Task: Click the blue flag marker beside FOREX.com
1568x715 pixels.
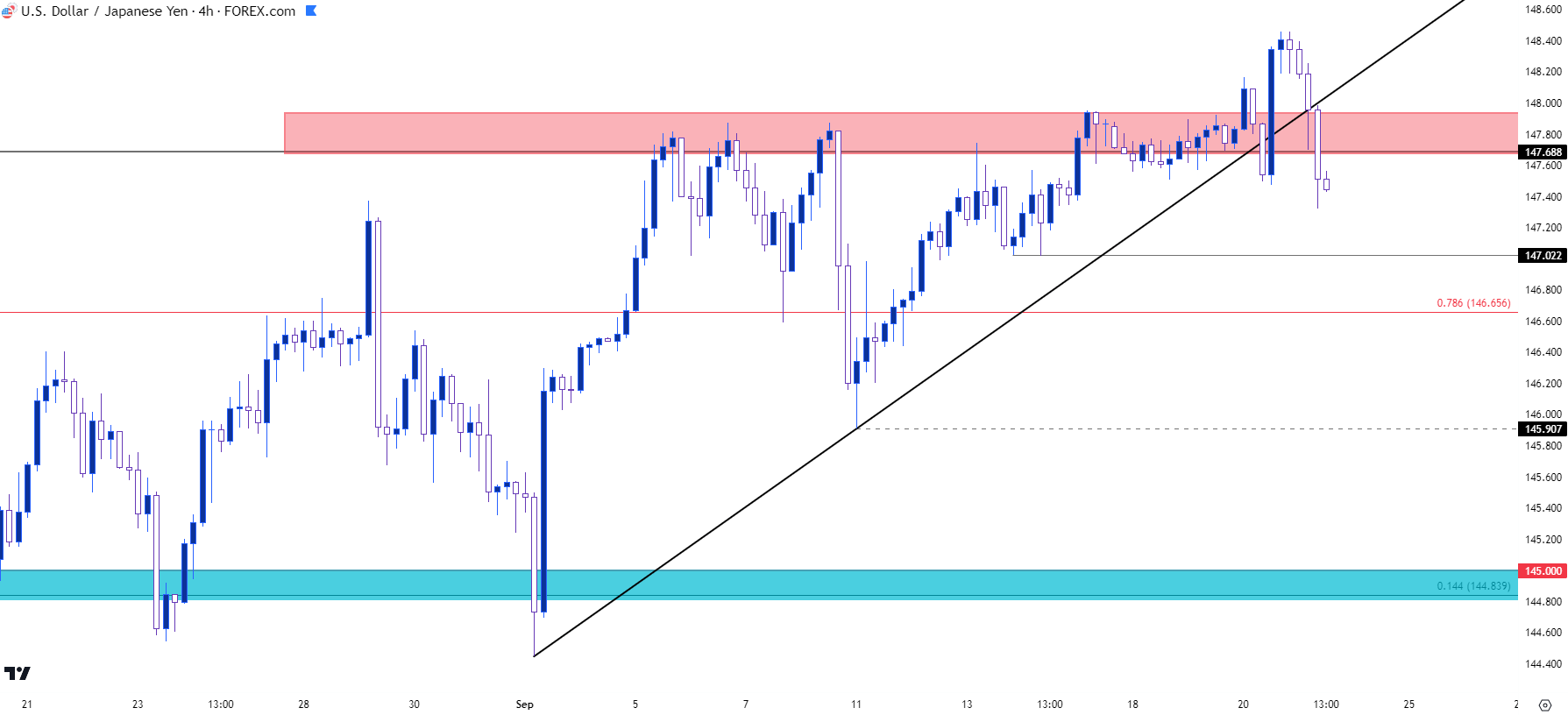Action: (311, 11)
